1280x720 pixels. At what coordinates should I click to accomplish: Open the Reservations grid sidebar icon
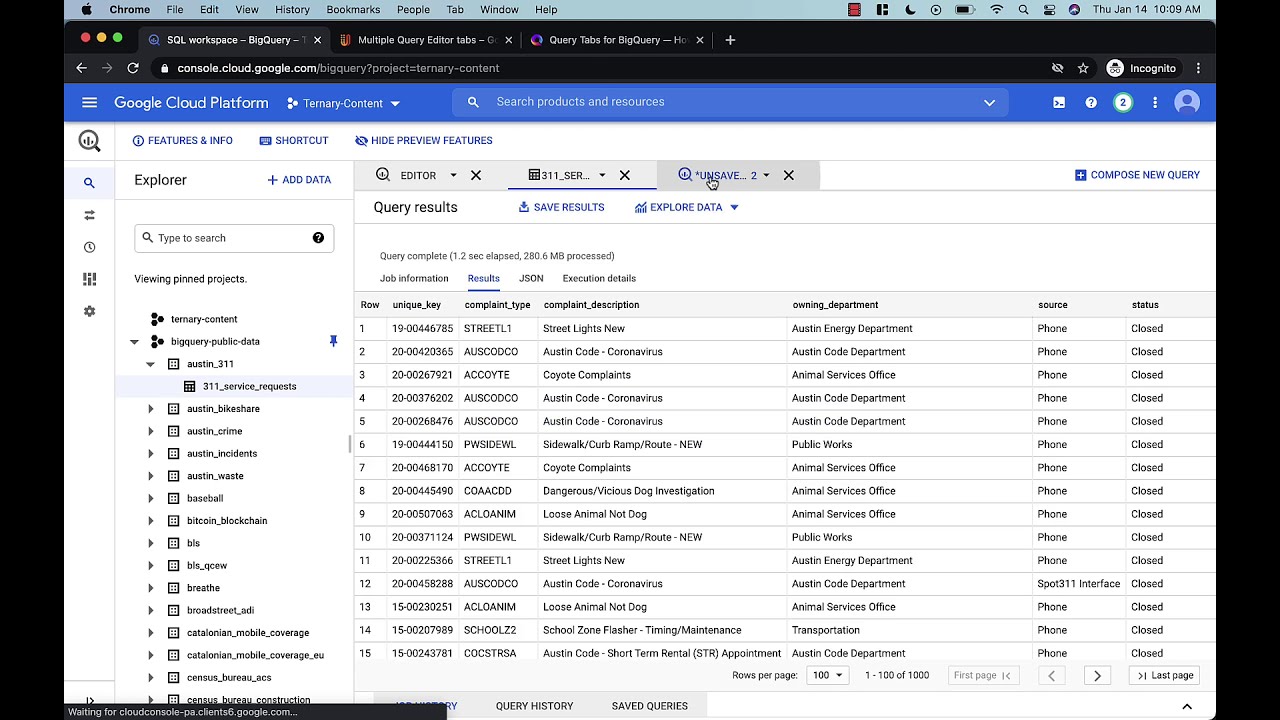(89, 279)
